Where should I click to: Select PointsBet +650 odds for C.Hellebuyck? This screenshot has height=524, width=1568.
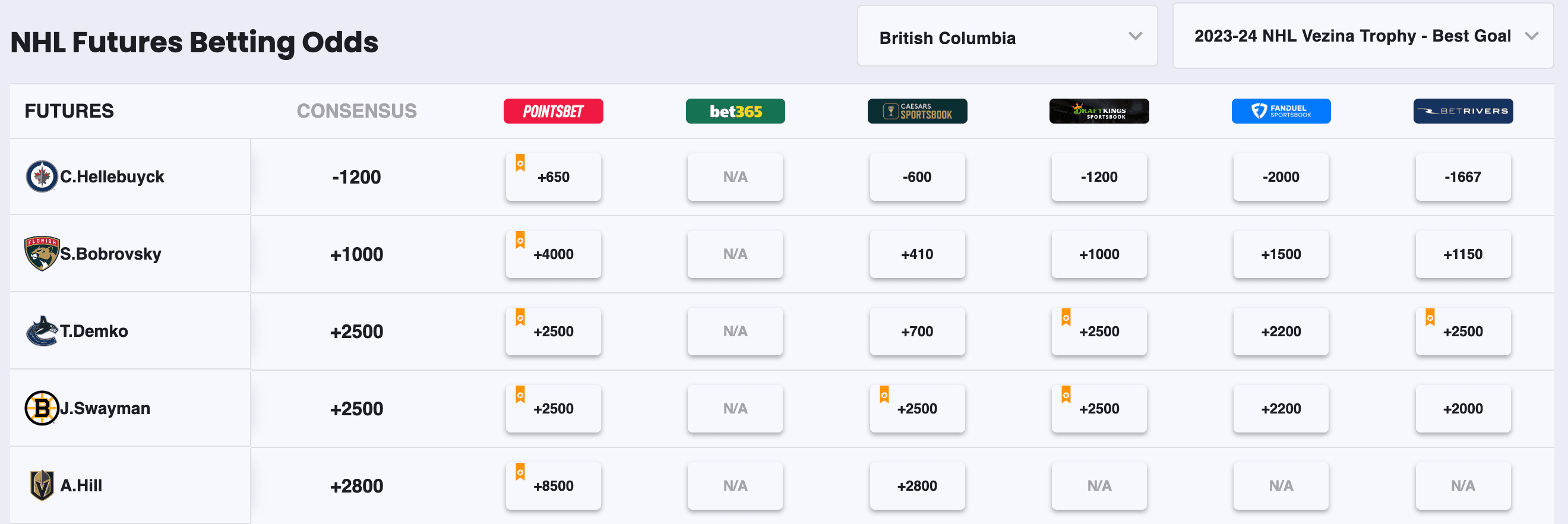[553, 177]
